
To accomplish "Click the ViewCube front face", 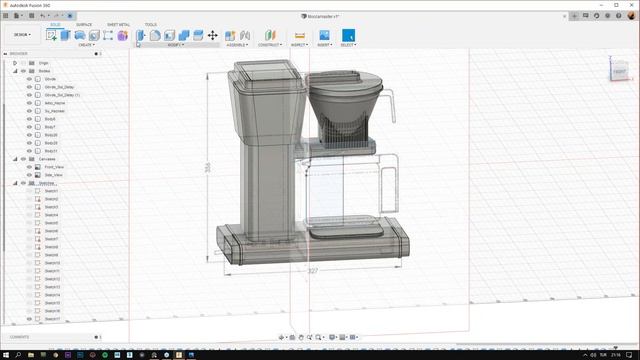I will pos(619,71).
